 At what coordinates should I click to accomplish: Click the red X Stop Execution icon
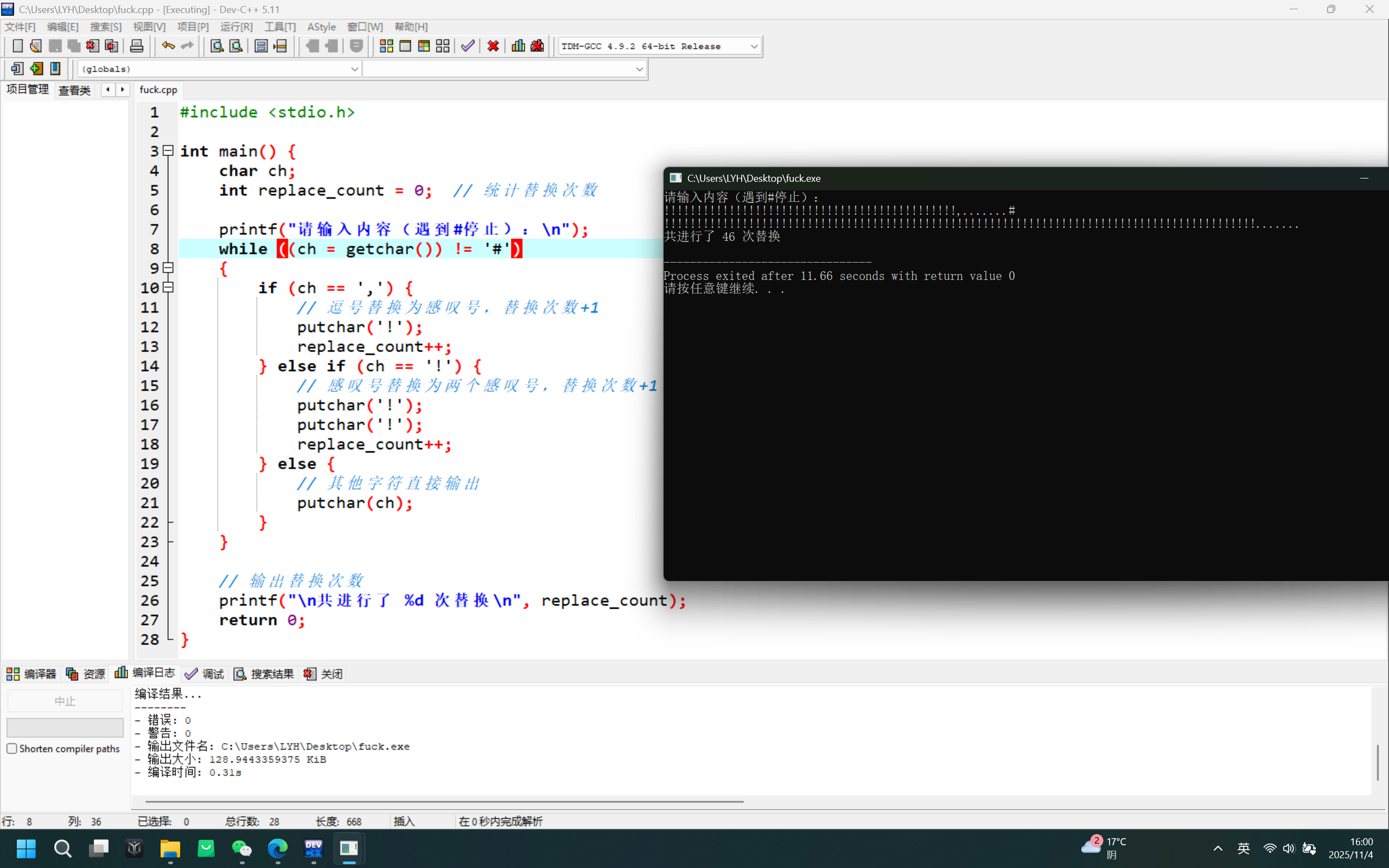[493, 46]
